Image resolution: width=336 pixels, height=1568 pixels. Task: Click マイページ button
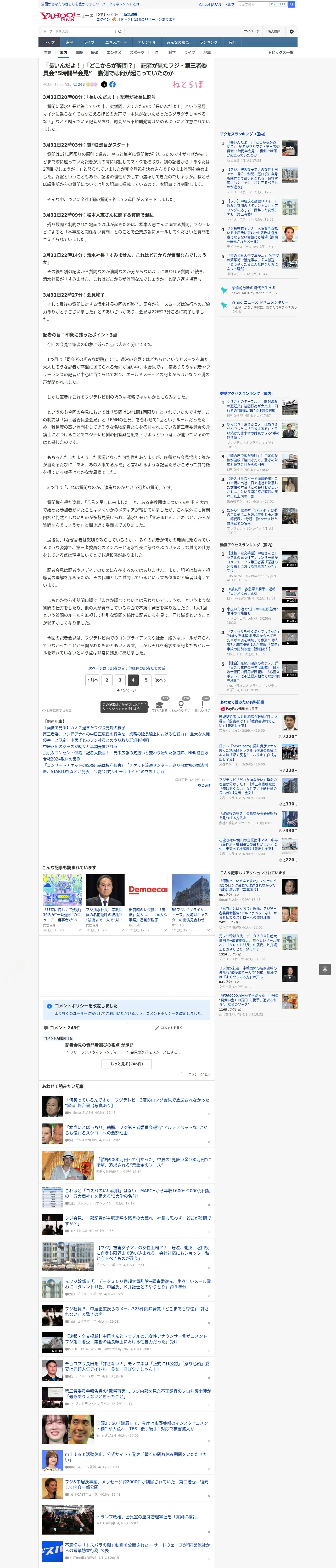(x=252, y=32)
